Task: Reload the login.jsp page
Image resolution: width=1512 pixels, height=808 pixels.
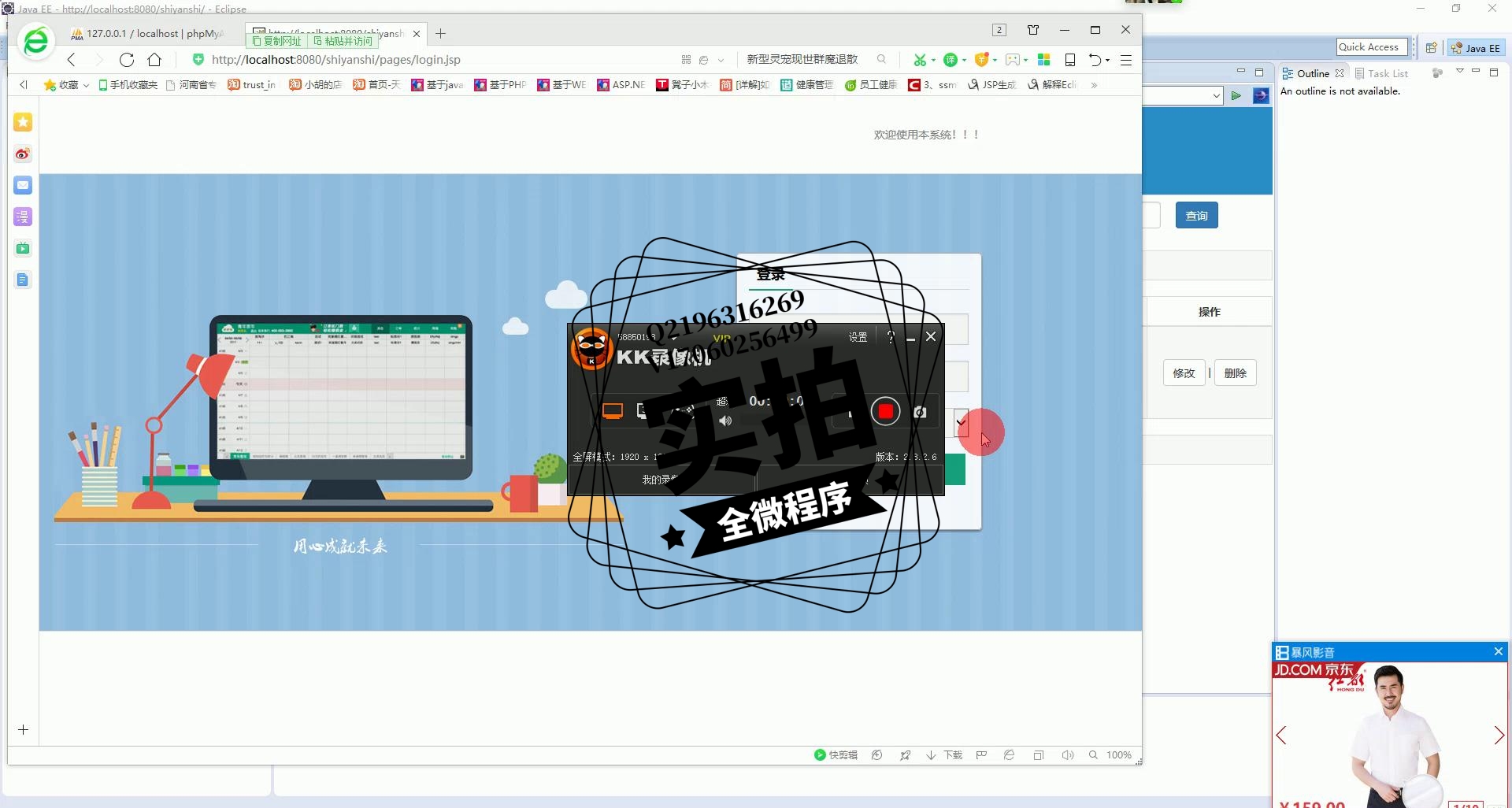Action: 126,60
